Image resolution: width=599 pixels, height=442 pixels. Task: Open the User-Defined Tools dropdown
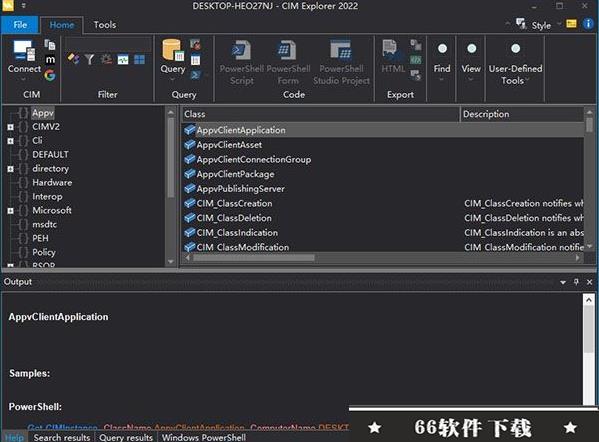527,80
